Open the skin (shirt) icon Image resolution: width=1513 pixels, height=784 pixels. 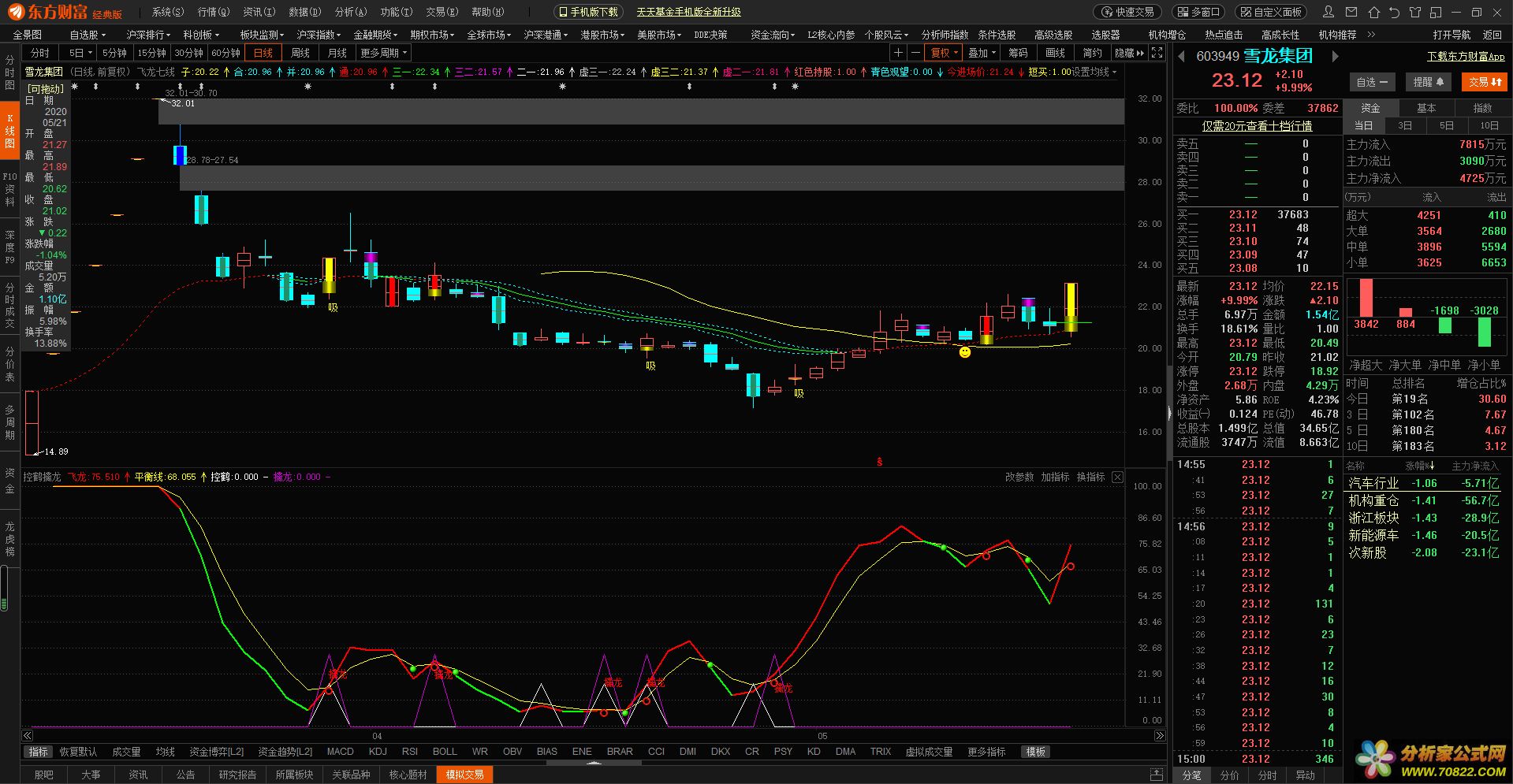1415,12
